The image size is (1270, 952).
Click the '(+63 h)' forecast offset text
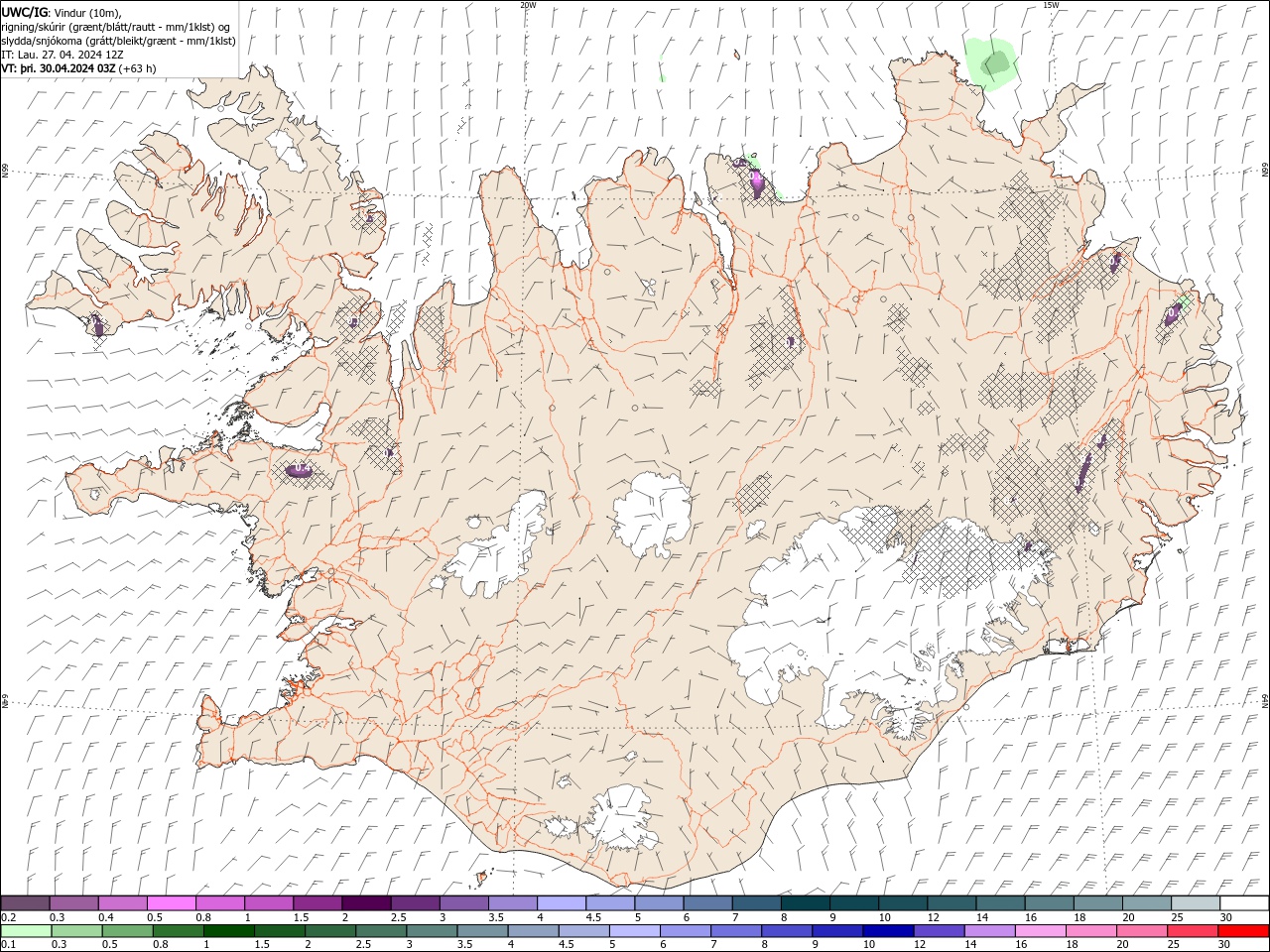click(x=137, y=68)
